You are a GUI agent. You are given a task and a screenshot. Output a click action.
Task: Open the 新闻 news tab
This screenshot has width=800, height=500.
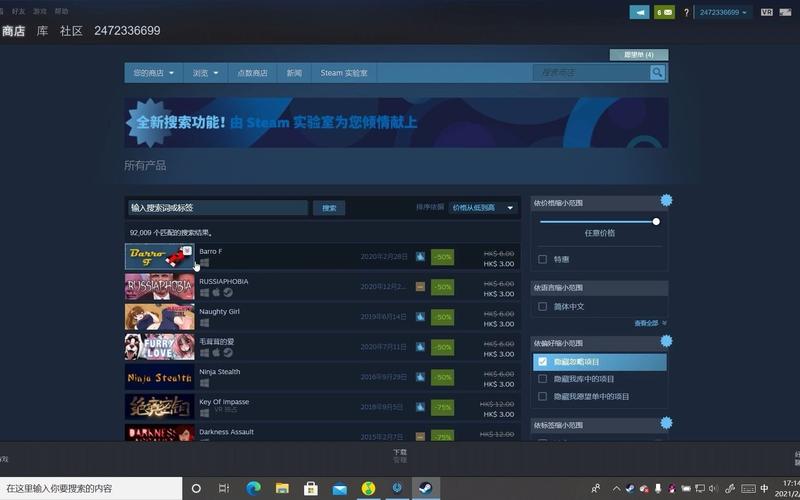[294, 73]
